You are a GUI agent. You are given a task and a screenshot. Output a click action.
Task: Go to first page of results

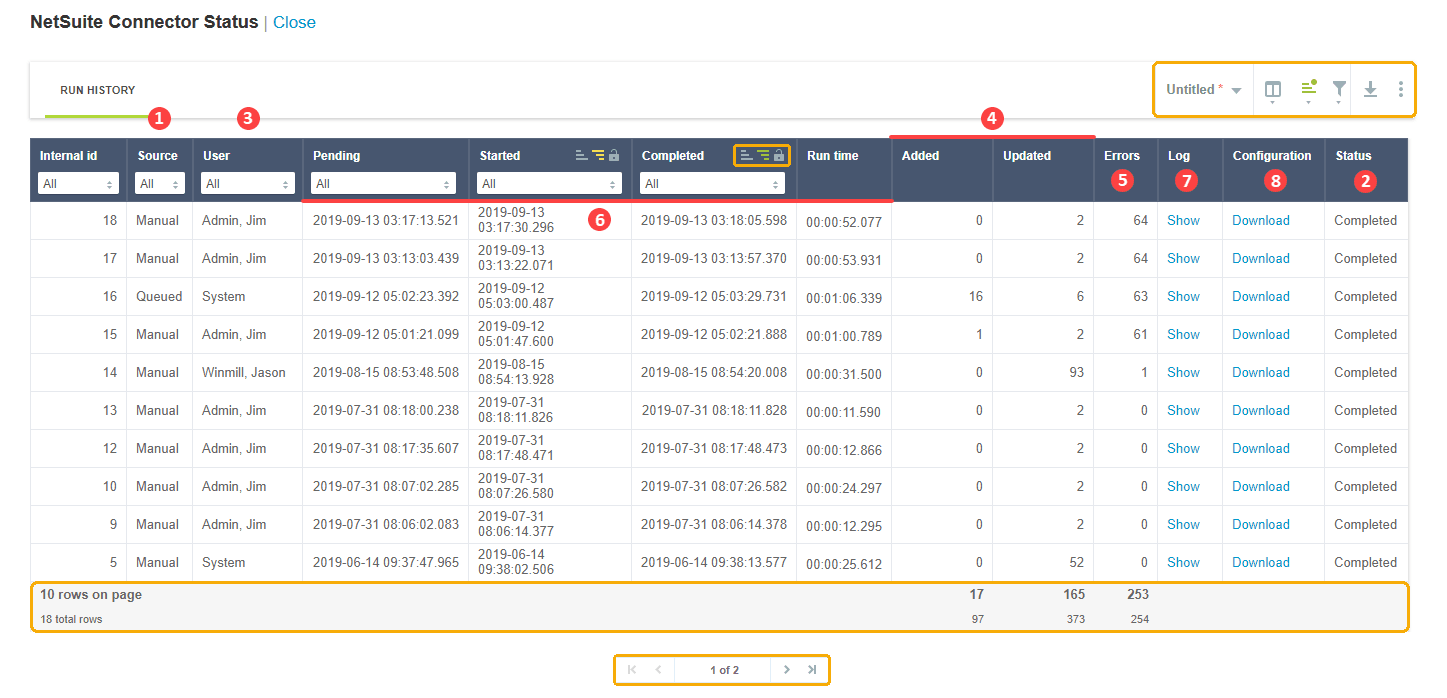[x=632, y=669]
